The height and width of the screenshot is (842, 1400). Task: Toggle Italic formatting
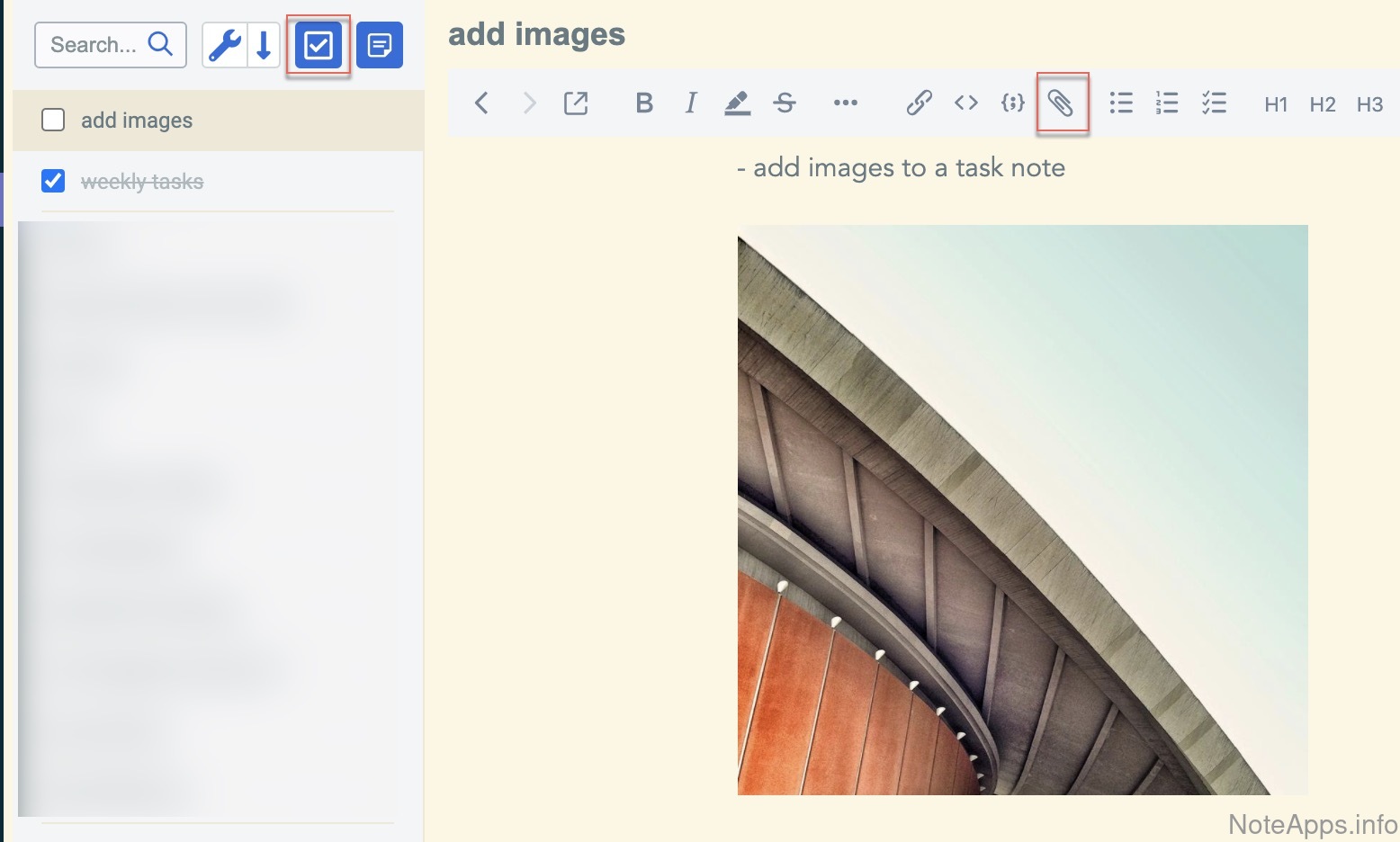coord(691,103)
